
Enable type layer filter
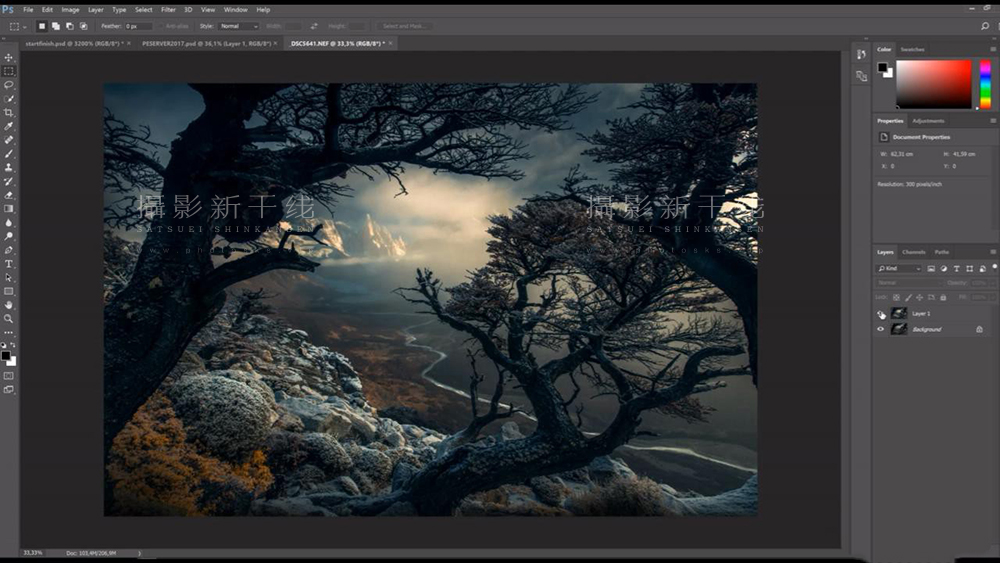[x=957, y=268]
